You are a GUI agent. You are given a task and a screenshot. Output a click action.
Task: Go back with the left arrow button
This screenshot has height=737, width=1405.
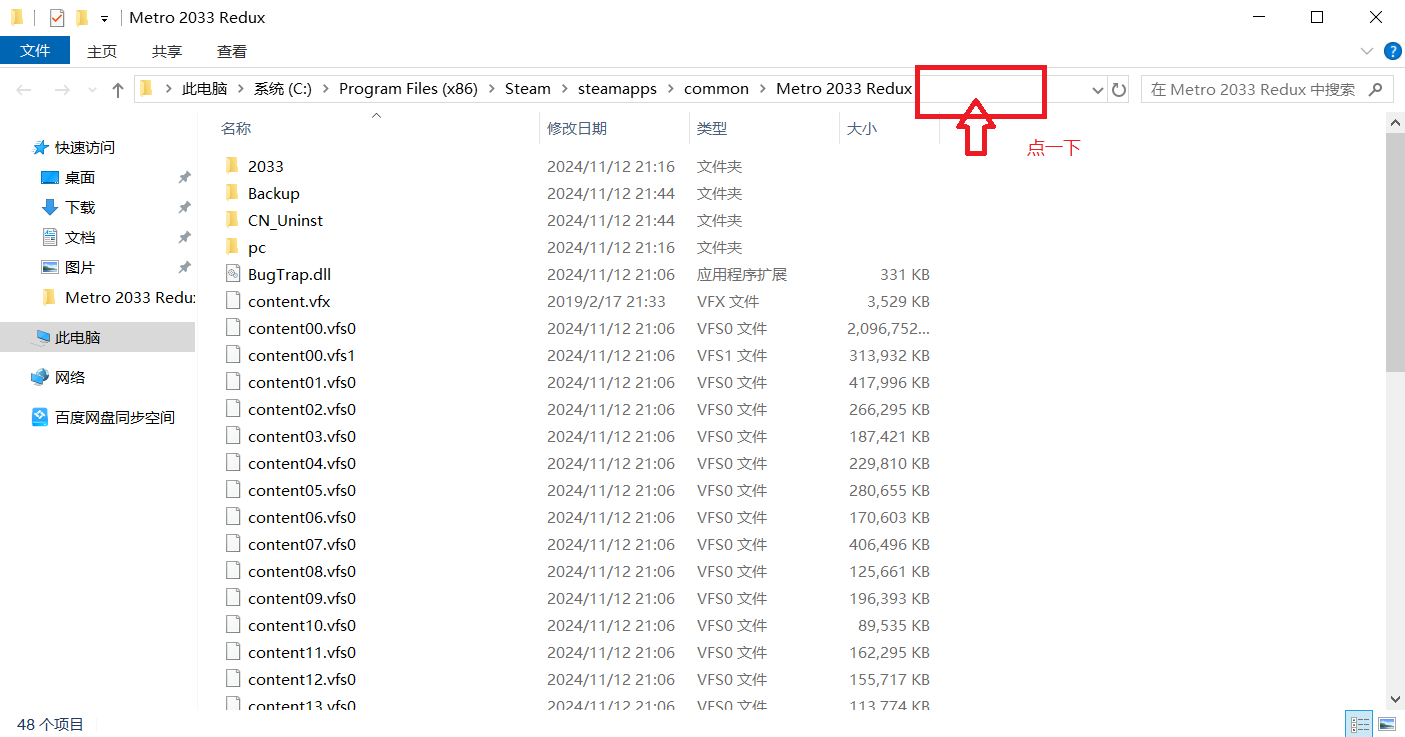point(25,90)
